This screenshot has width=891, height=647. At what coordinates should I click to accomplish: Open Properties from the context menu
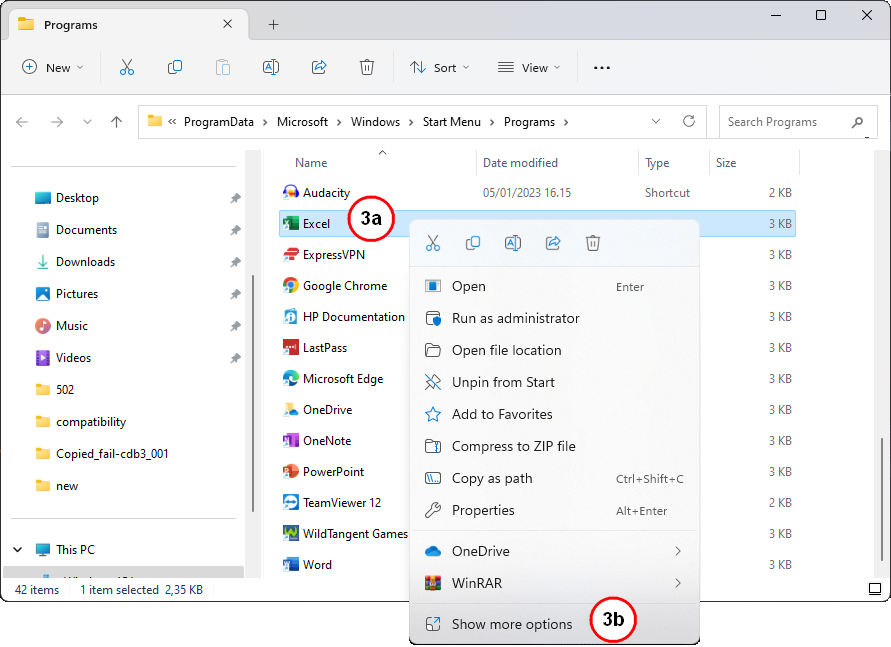[554, 510]
